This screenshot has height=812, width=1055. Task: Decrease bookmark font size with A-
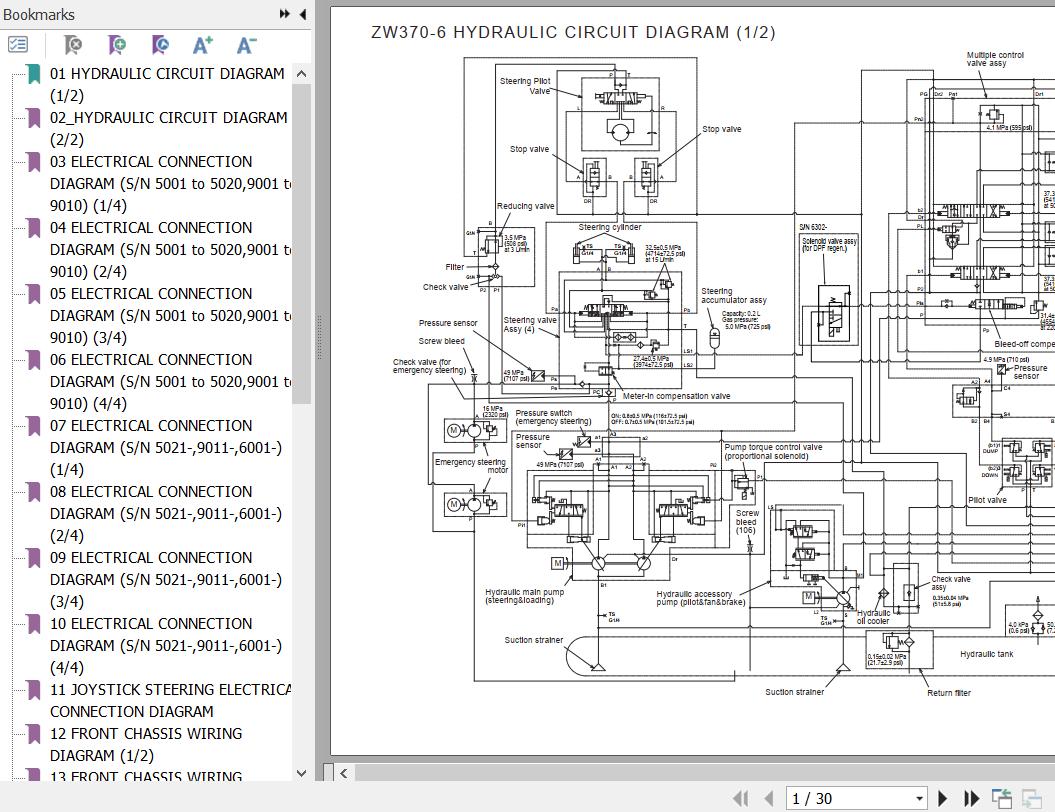pyautogui.click(x=246, y=45)
